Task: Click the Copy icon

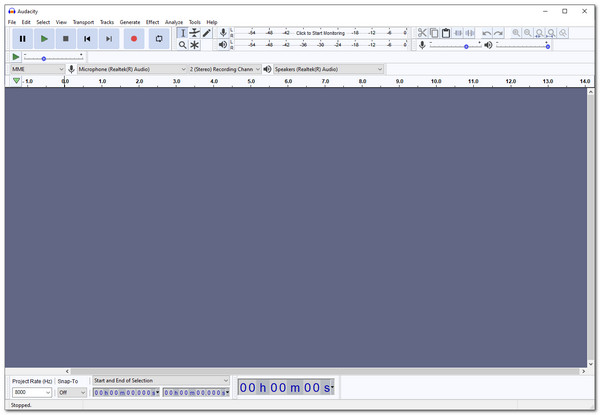Action: (x=434, y=33)
